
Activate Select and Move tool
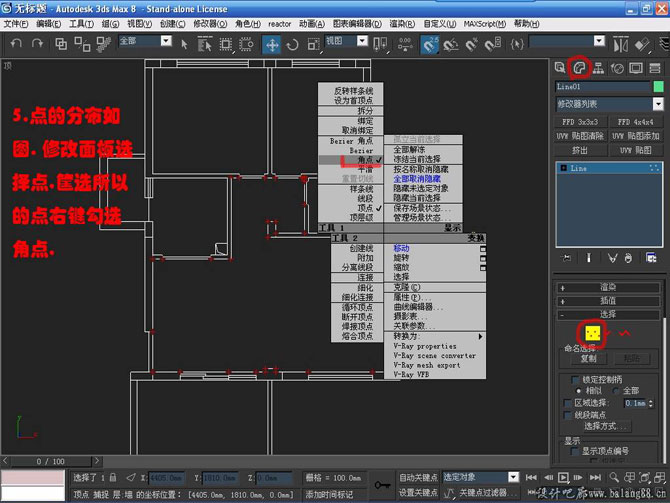click(x=272, y=44)
